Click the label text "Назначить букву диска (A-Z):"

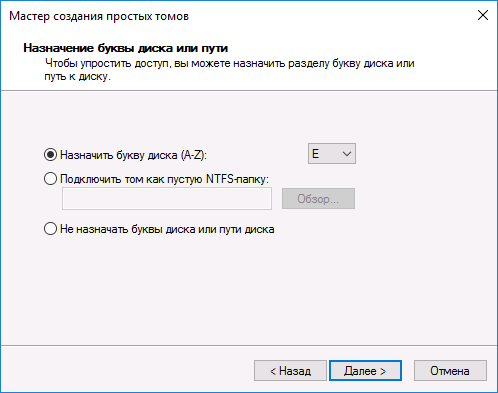coord(133,155)
